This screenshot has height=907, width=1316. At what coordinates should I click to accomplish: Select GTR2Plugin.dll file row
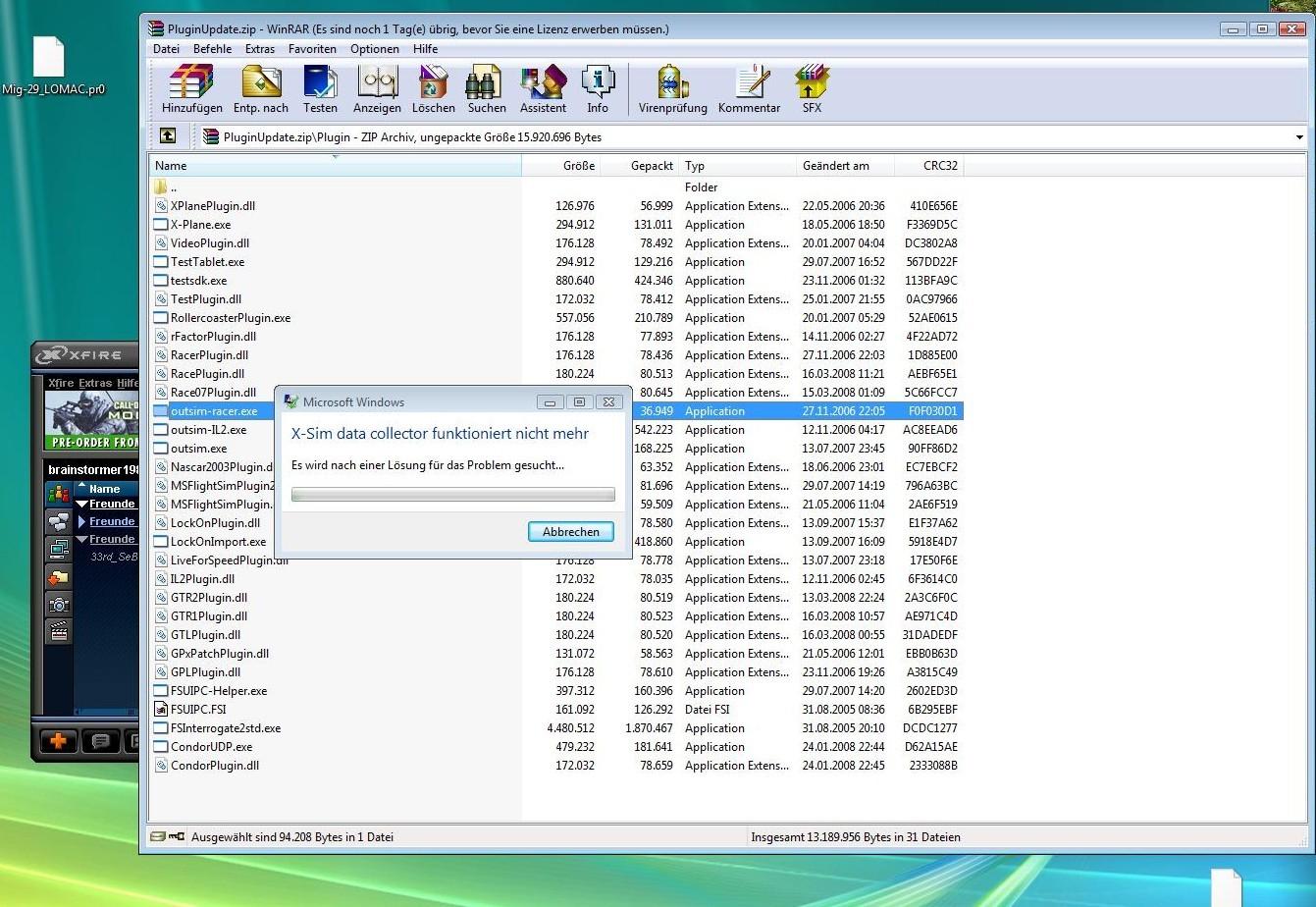click(x=556, y=598)
